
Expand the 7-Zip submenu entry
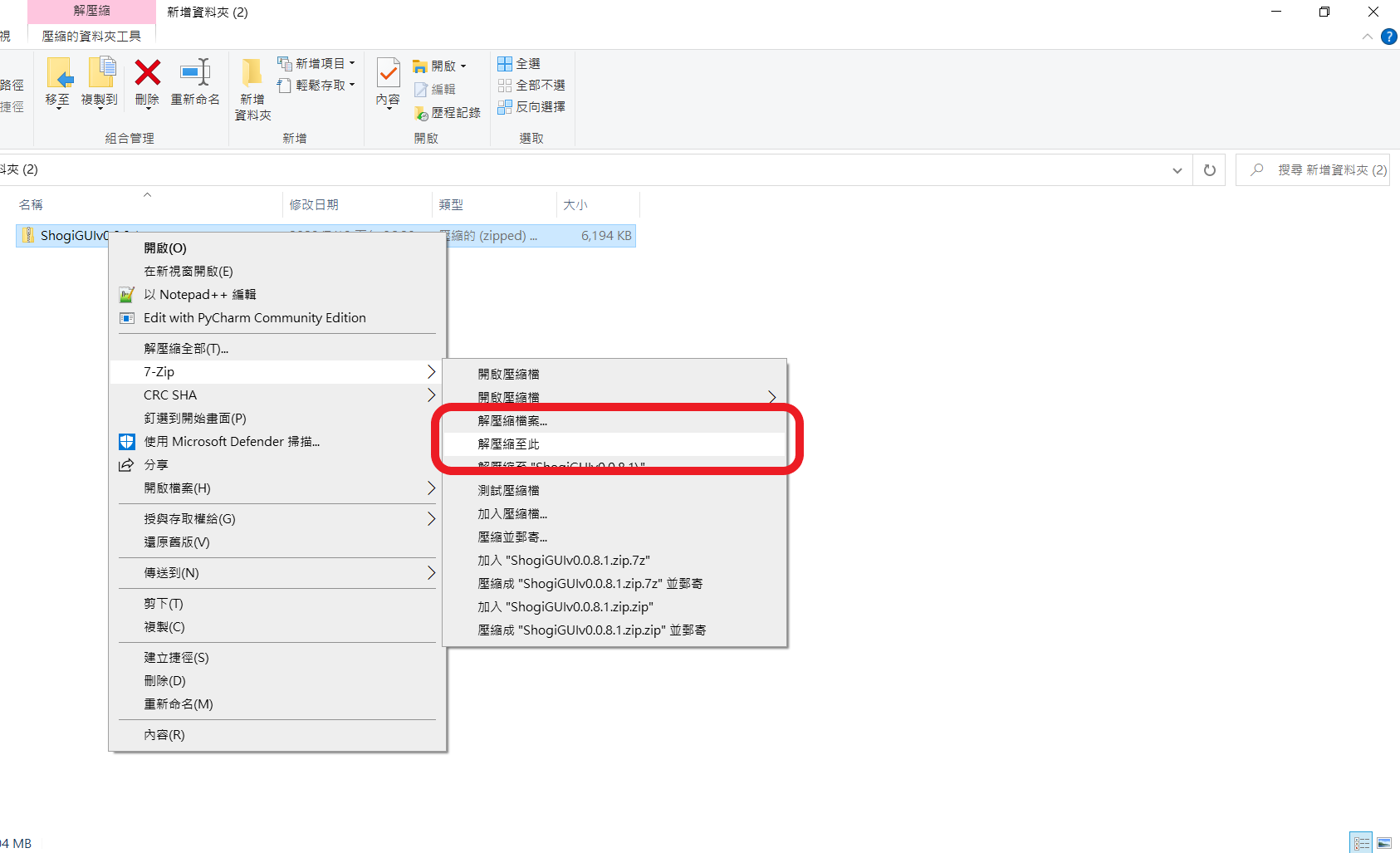(x=277, y=372)
